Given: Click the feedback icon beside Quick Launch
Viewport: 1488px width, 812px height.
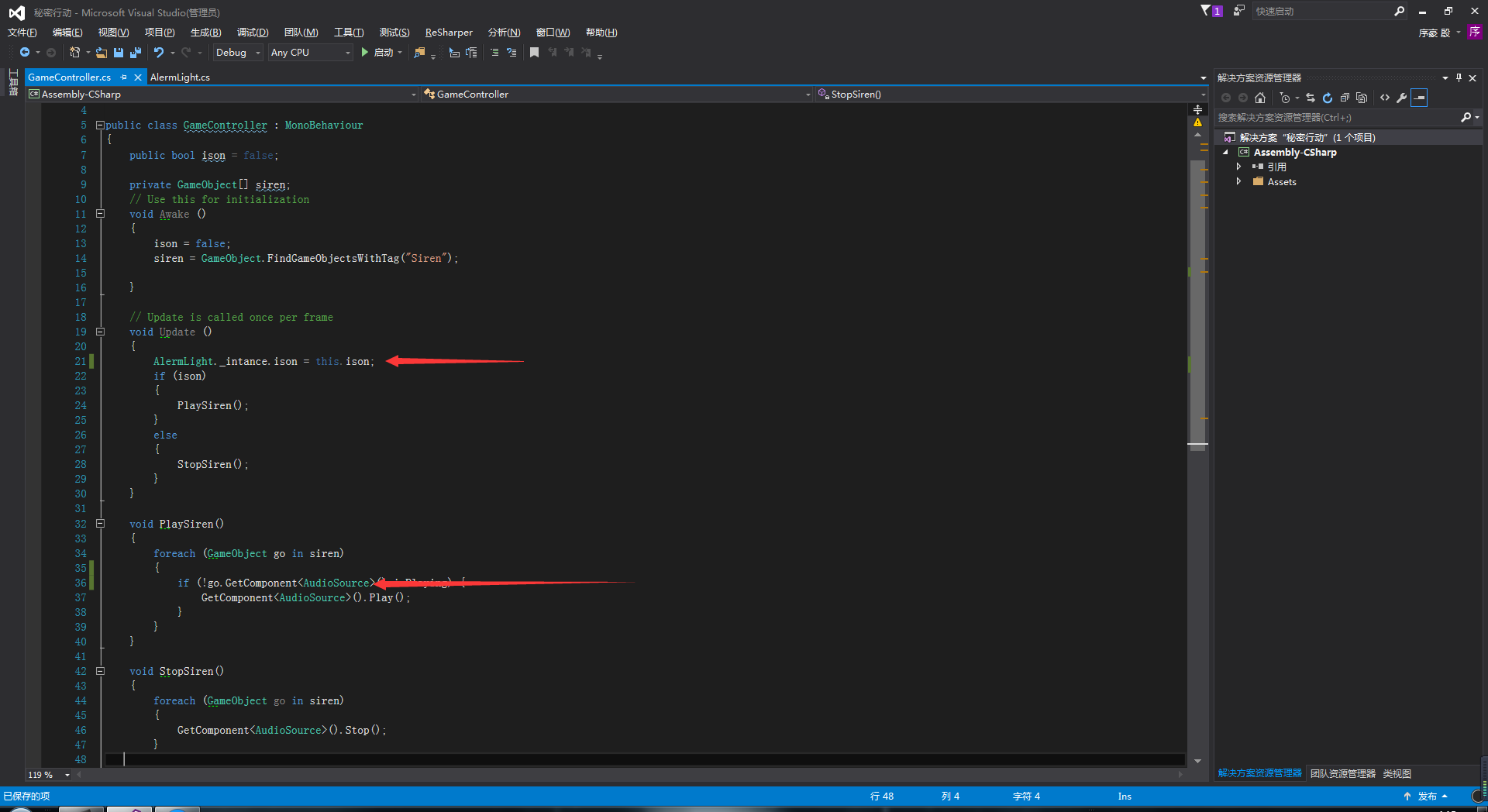Looking at the screenshot, I should (x=1238, y=11).
